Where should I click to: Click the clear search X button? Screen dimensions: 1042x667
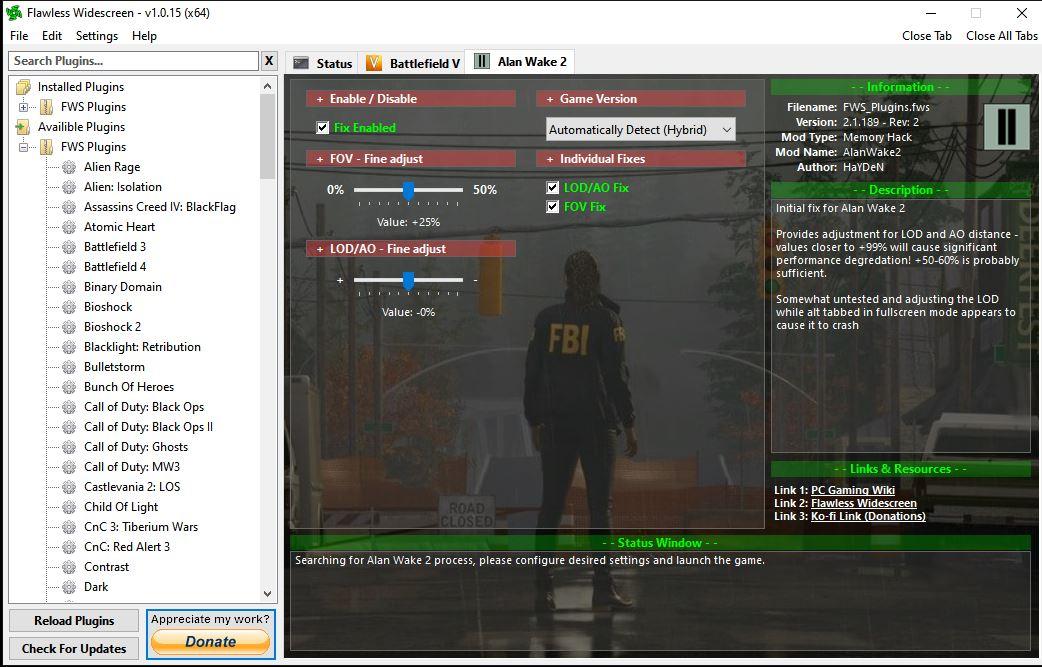(x=268, y=61)
